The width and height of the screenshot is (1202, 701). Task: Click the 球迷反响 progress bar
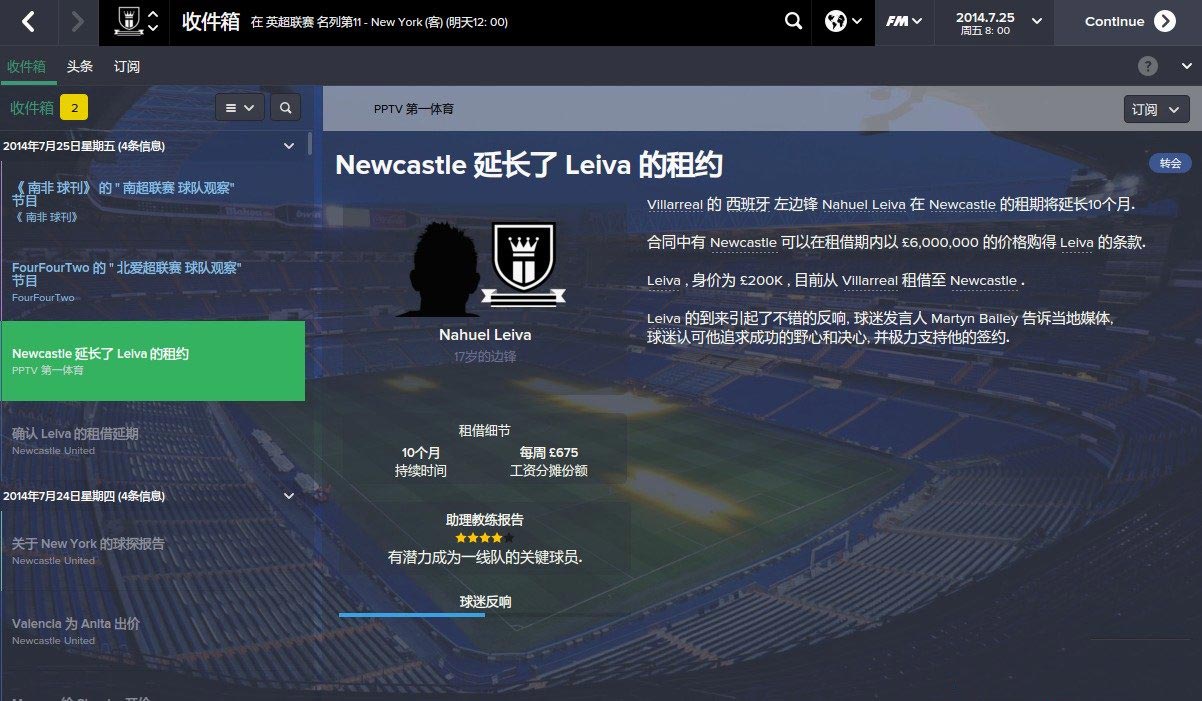484,615
